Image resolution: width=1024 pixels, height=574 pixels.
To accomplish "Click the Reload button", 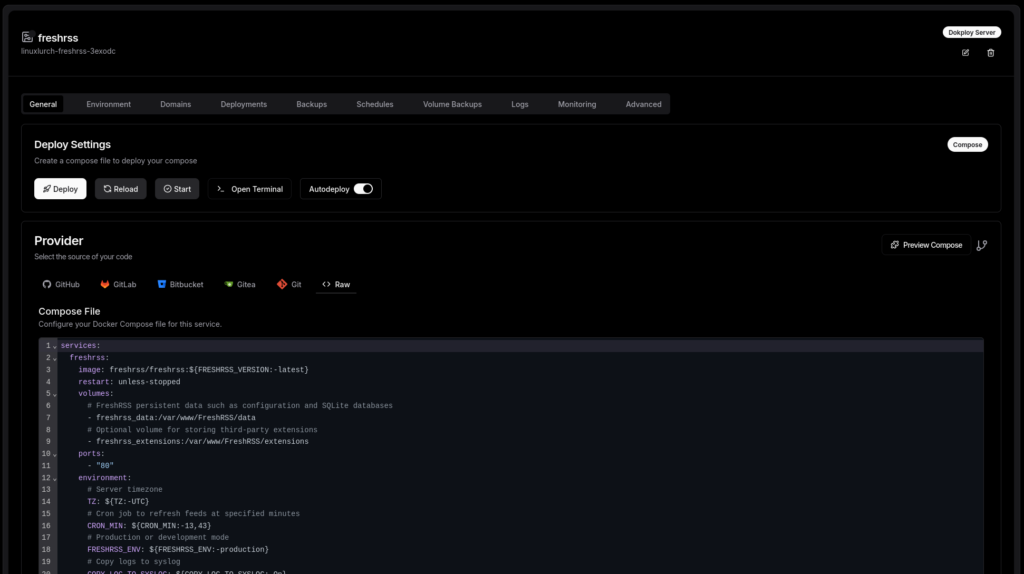I will click(121, 189).
